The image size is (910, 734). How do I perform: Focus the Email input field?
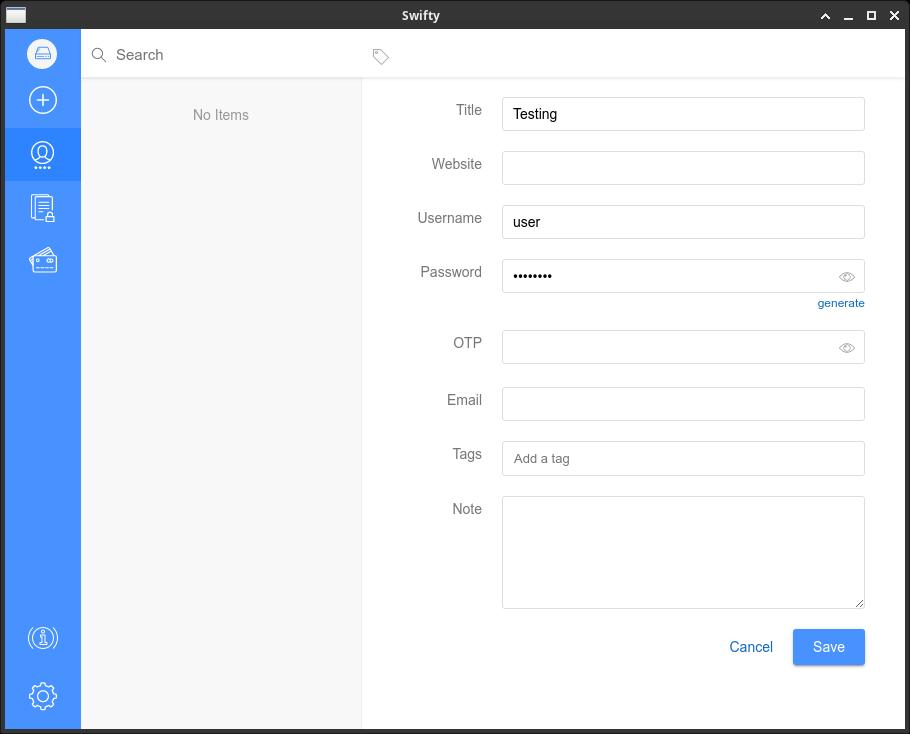click(683, 404)
